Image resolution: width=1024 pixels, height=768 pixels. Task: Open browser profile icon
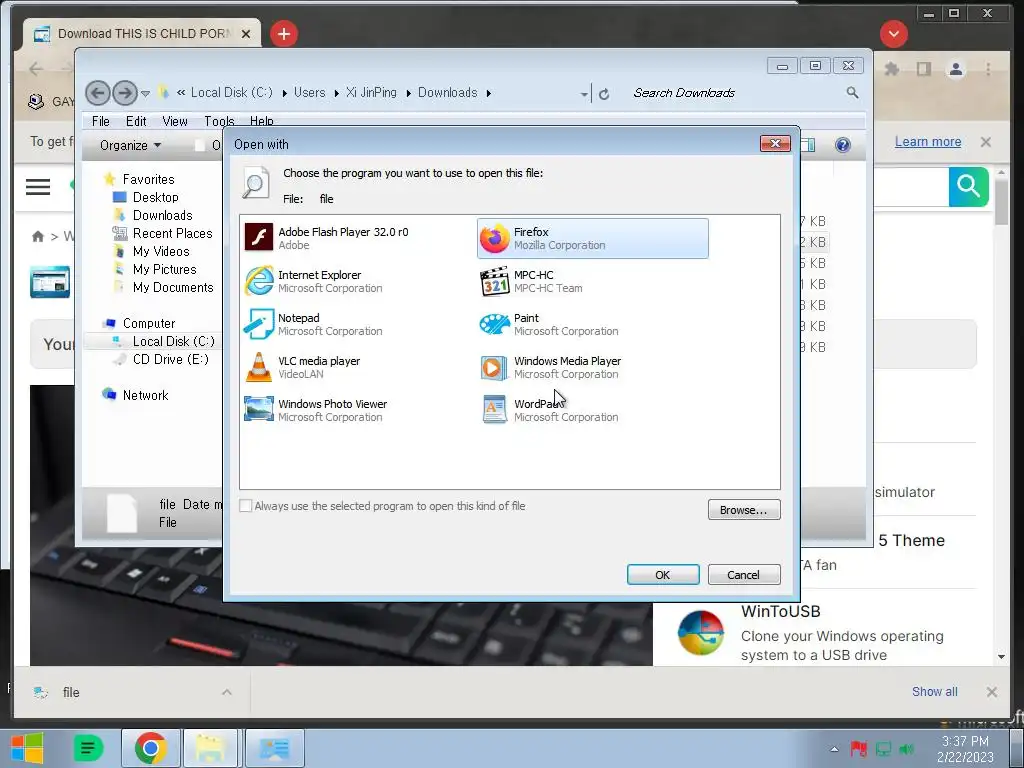[x=956, y=69]
